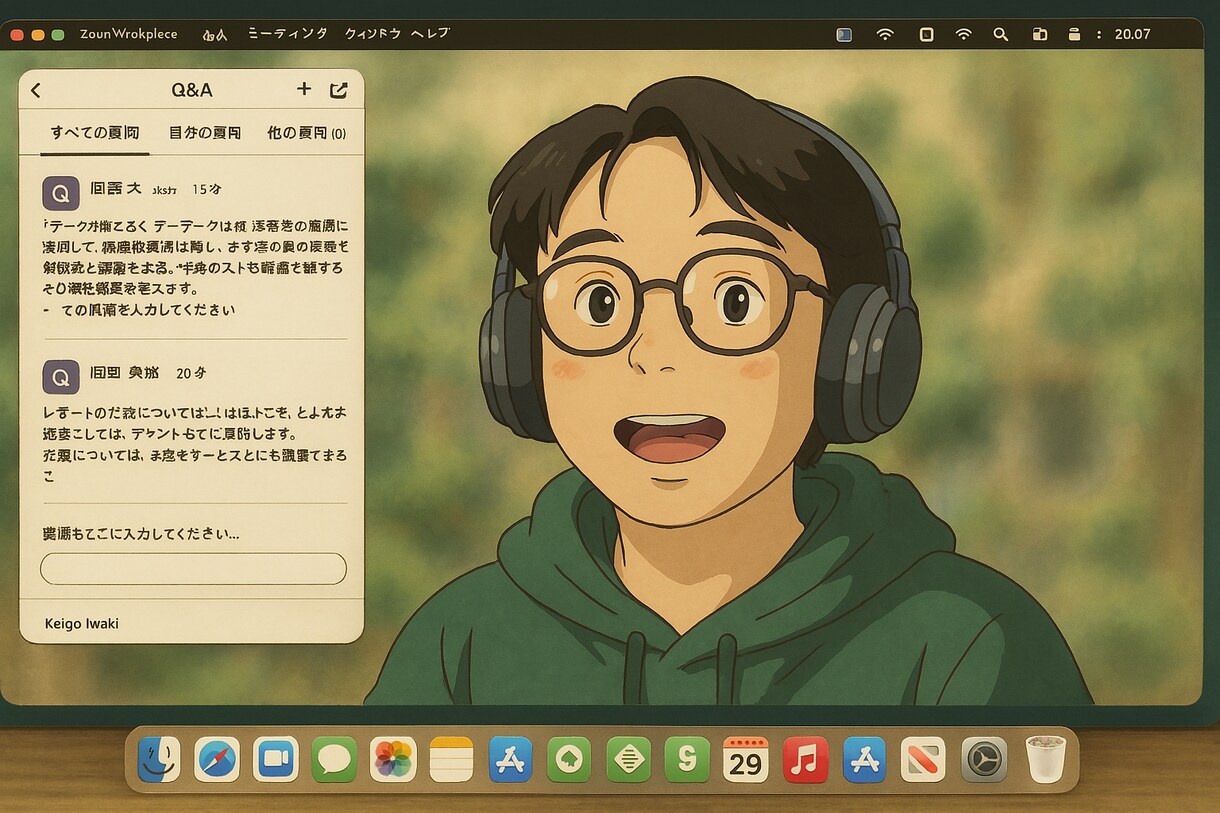Click the Keigo Iwaki name label

pos(82,624)
